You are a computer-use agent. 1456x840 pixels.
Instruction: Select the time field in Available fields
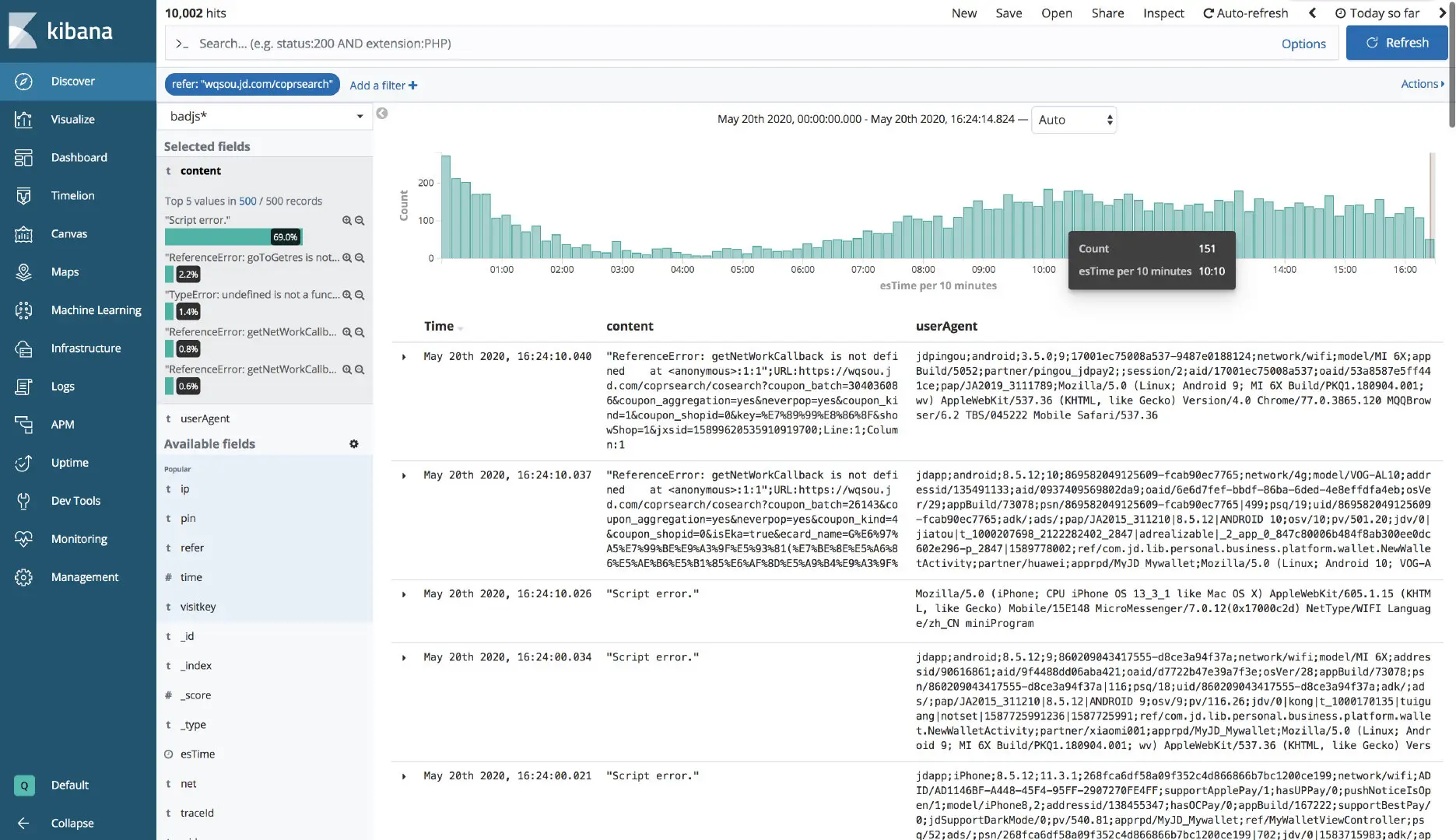tap(191, 578)
